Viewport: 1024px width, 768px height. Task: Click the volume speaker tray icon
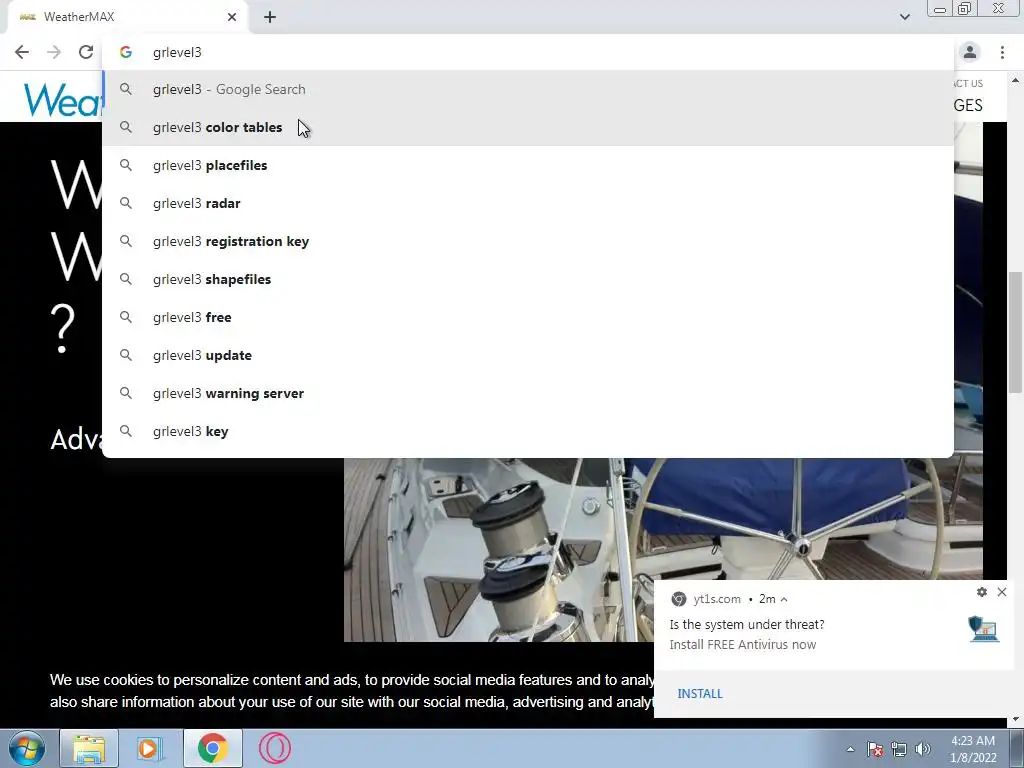(x=923, y=749)
